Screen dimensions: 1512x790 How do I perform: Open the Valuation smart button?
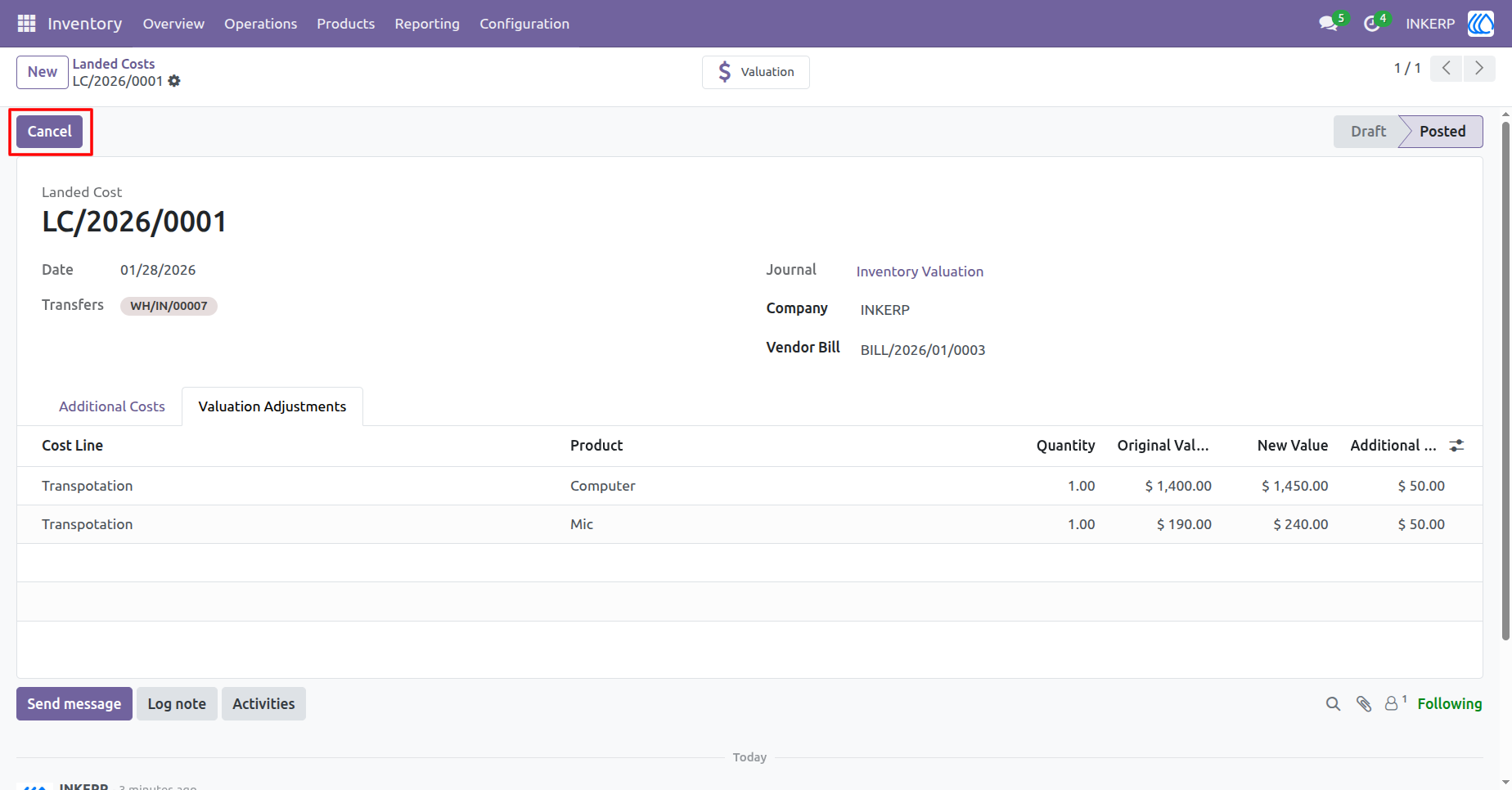click(756, 72)
